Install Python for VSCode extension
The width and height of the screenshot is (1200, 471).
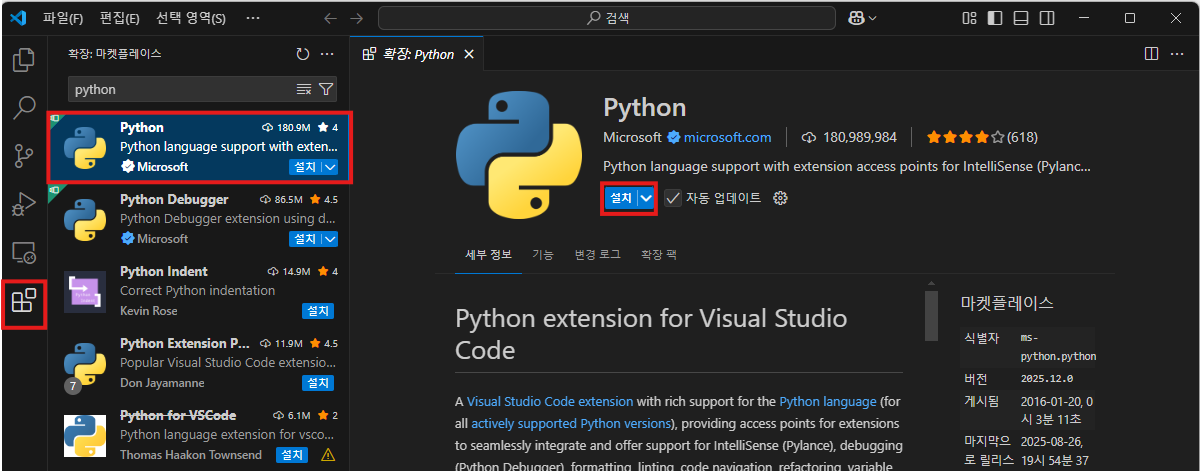[291, 455]
